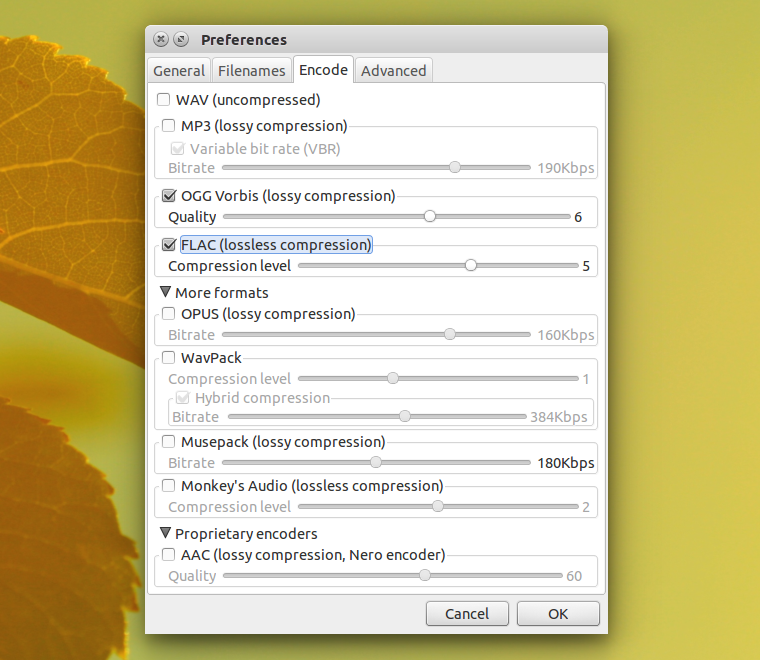Enable OPUS (lossy compression) checkbox
The image size is (760, 660).
coord(168,314)
